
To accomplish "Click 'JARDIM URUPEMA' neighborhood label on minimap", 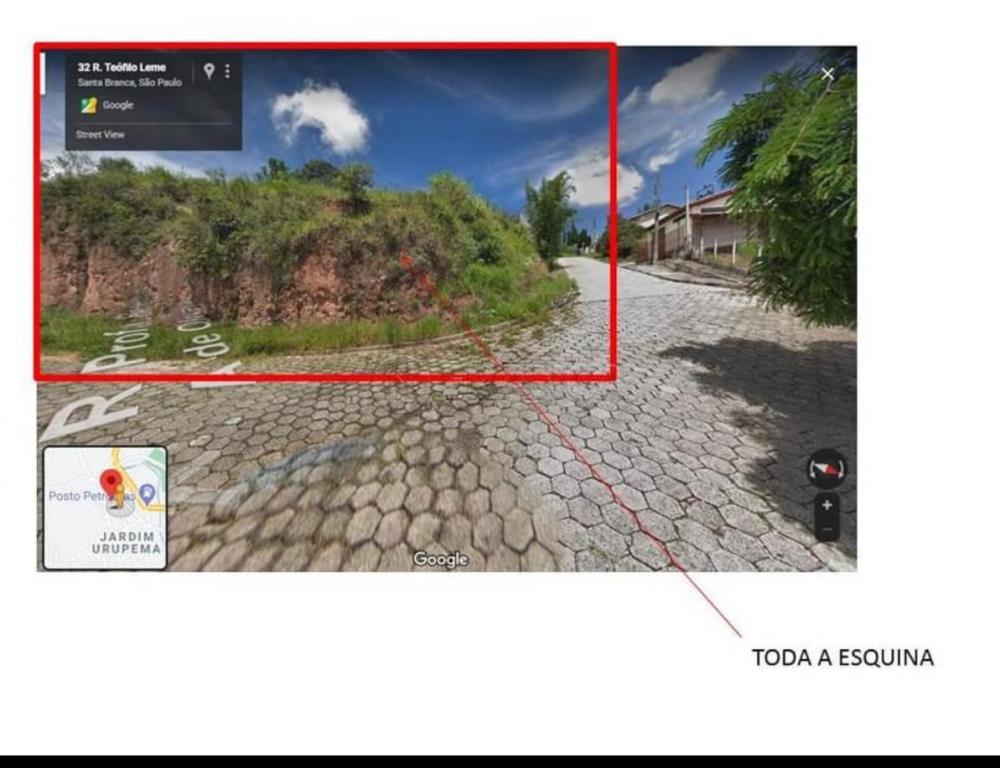I will 127,543.
